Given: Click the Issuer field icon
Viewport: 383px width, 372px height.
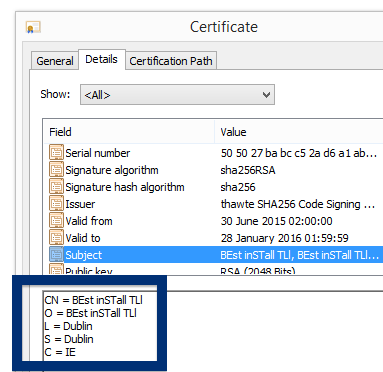Looking at the screenshot, I should (x=56, y=204).
